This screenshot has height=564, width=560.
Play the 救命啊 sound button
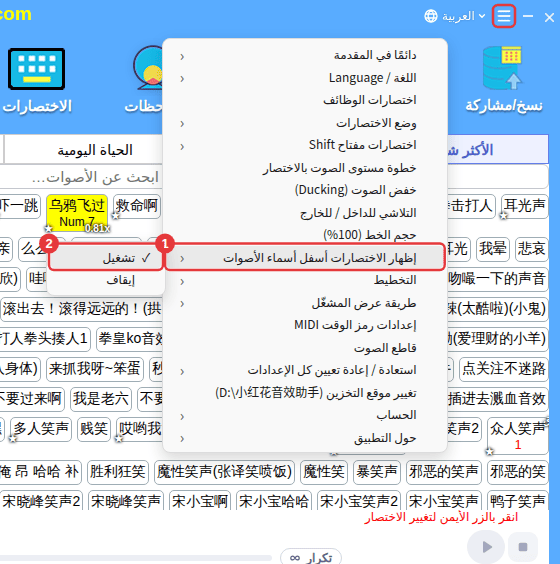[x=137, y=206]
